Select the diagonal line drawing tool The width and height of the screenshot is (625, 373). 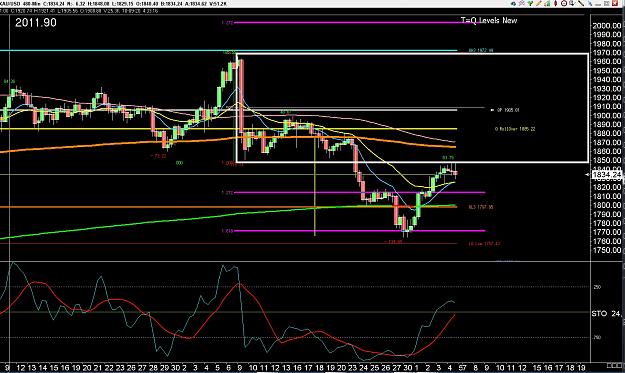coord(581,3)
